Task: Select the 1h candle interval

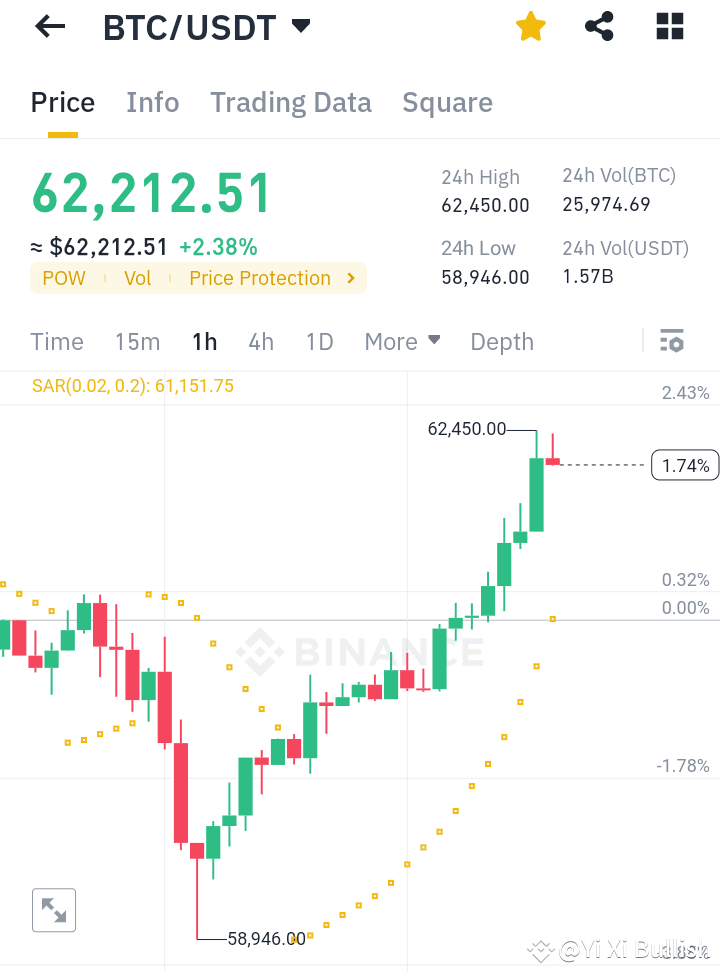Action: (204, 341)
